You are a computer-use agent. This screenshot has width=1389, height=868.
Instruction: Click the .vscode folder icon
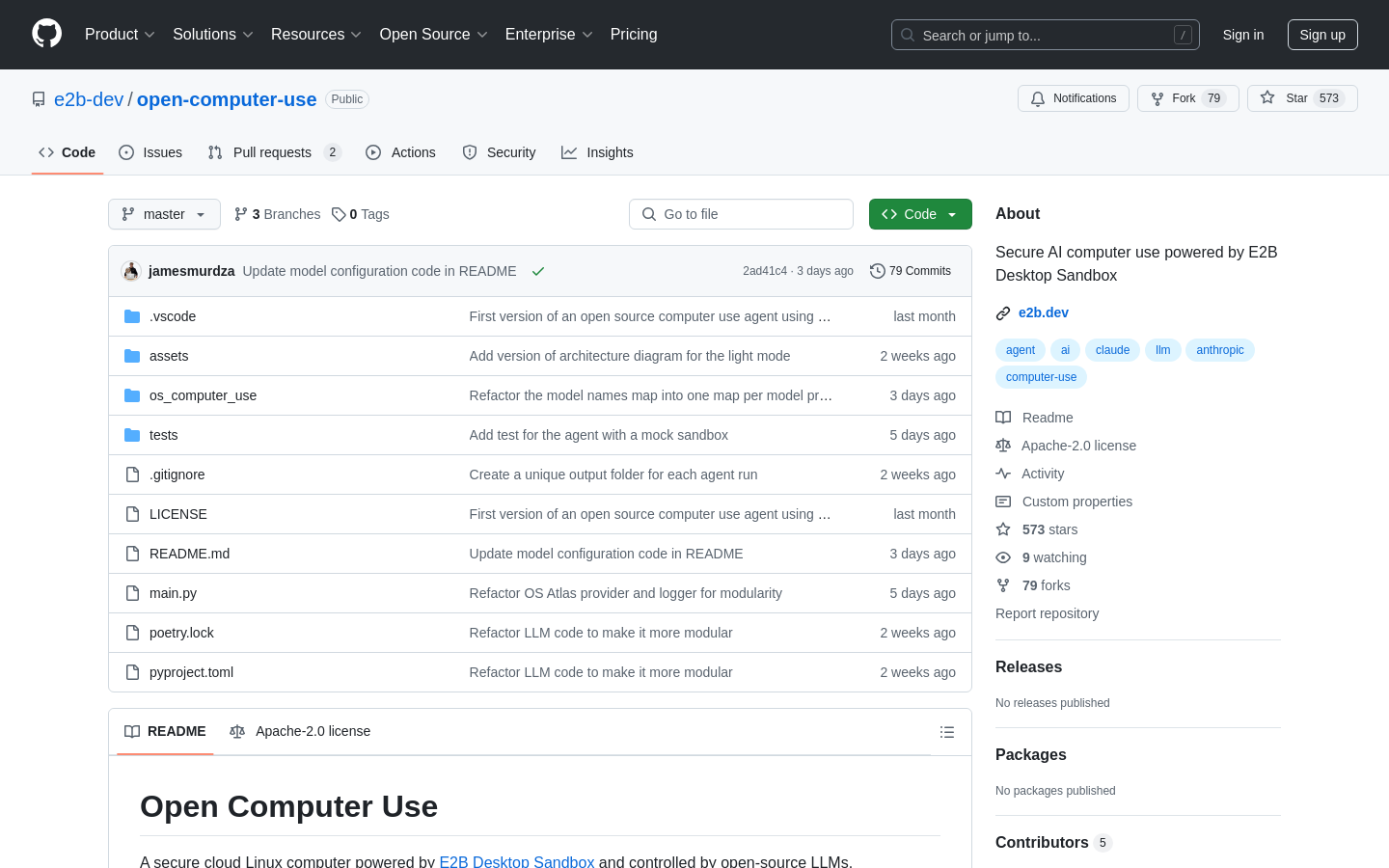[x=132, y=316]
